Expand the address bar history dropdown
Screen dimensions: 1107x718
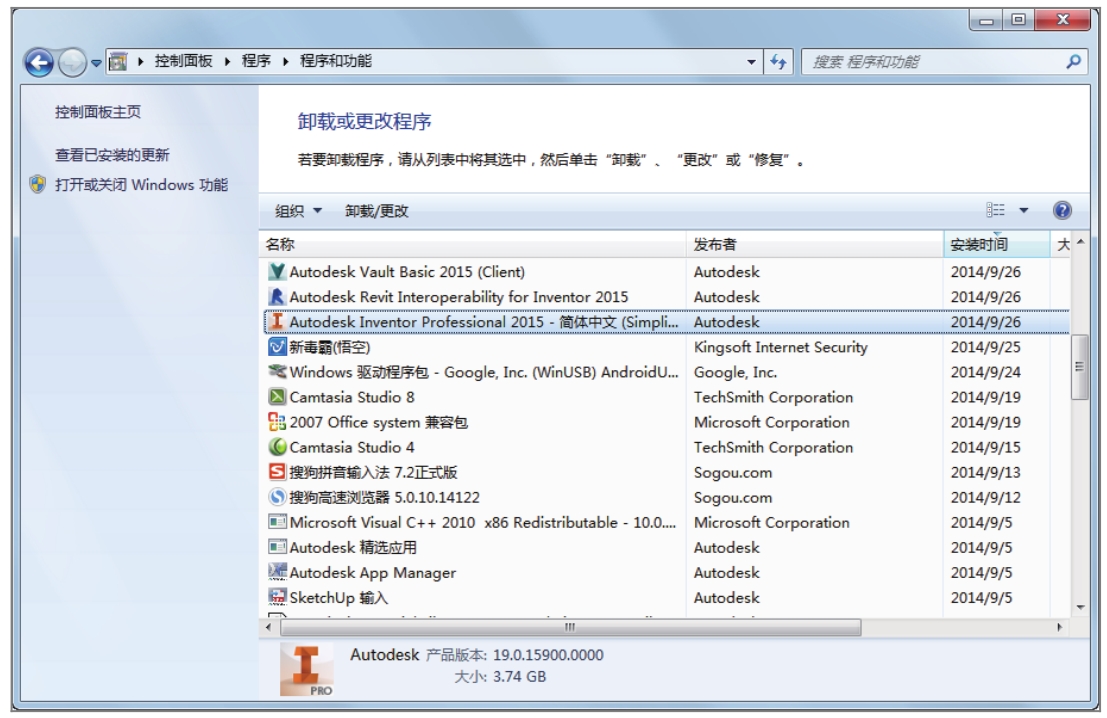click(751, 62)
